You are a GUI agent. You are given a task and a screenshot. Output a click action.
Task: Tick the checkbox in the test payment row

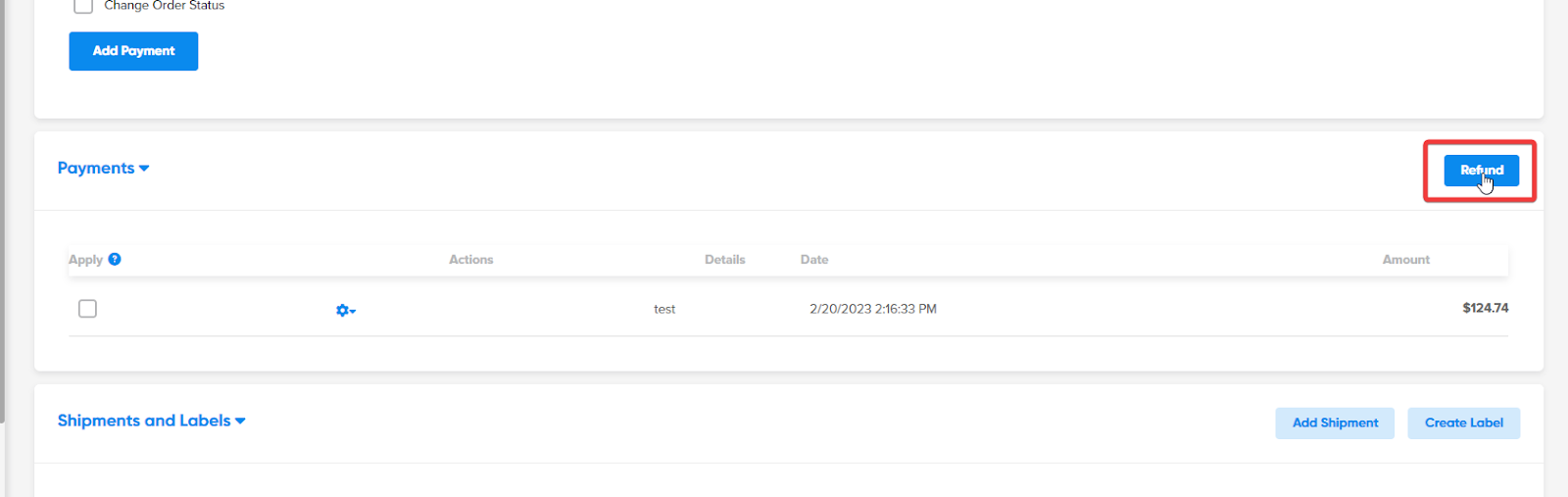(87, 309)
